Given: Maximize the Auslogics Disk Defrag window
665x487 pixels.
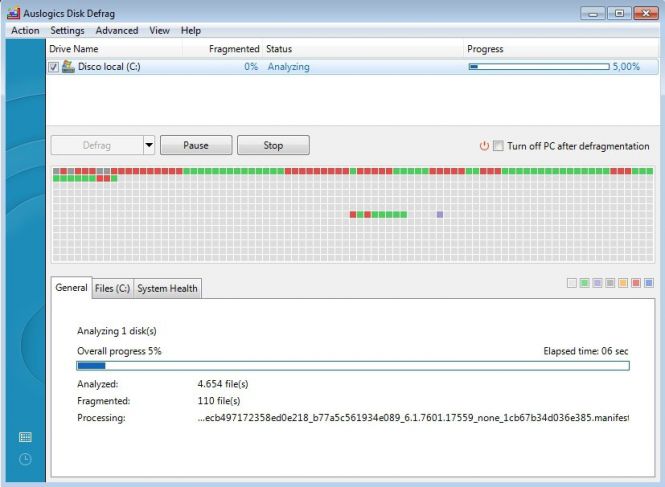Looking at the screenshot, I should (619, 14).
